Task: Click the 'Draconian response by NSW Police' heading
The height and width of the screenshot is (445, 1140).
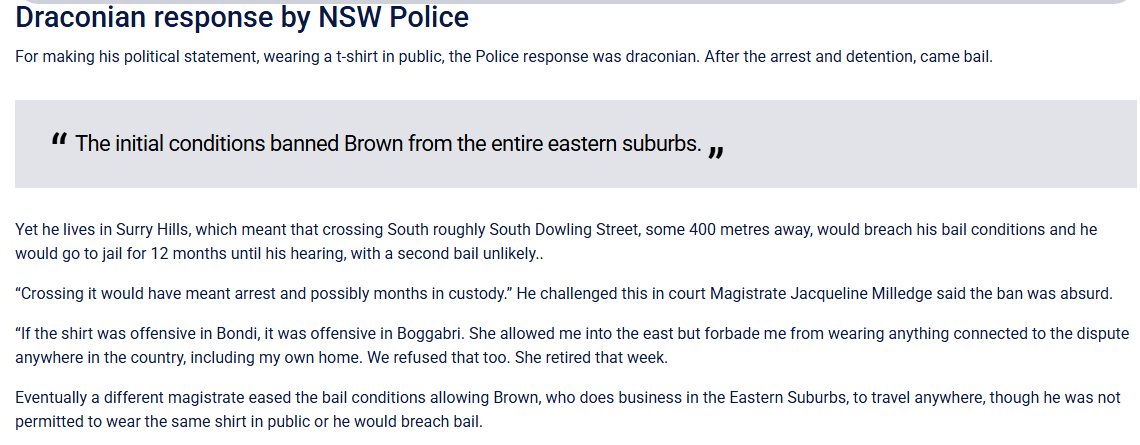Action: pos(242,17)
